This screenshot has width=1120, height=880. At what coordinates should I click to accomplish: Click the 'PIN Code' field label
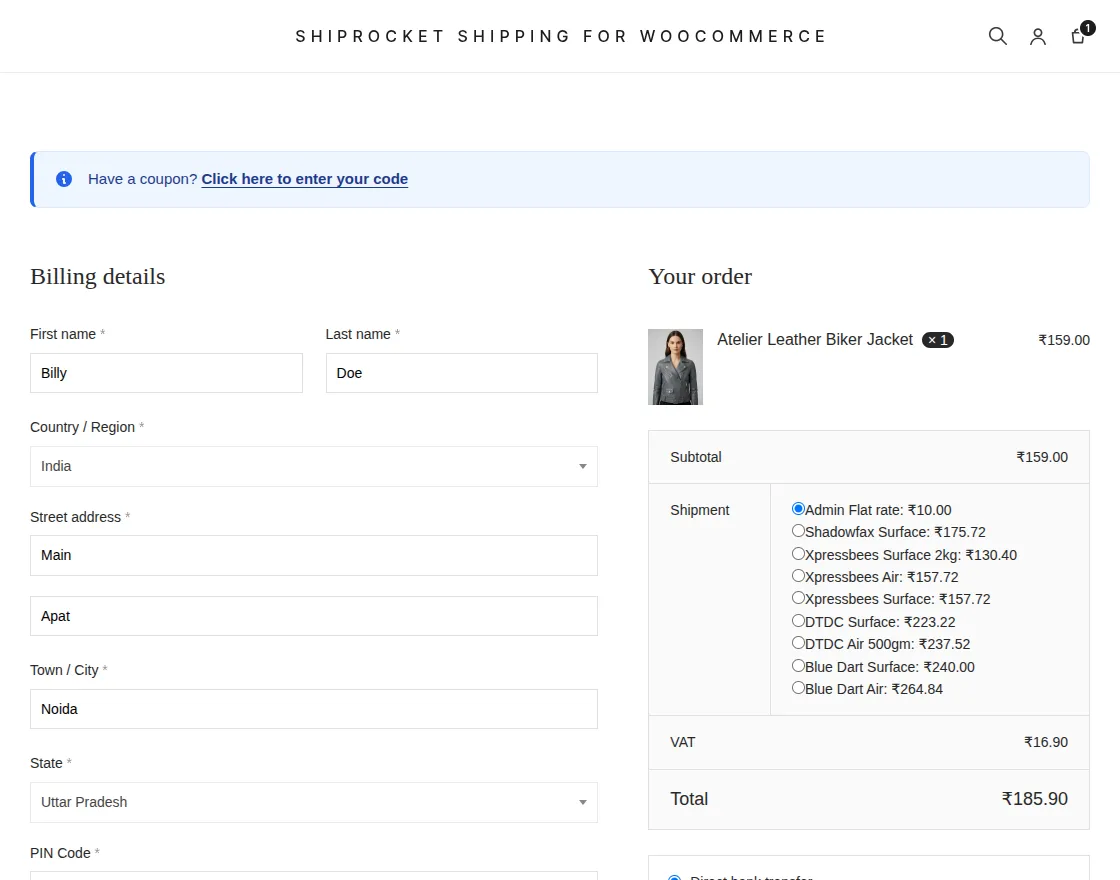(60, 853)
